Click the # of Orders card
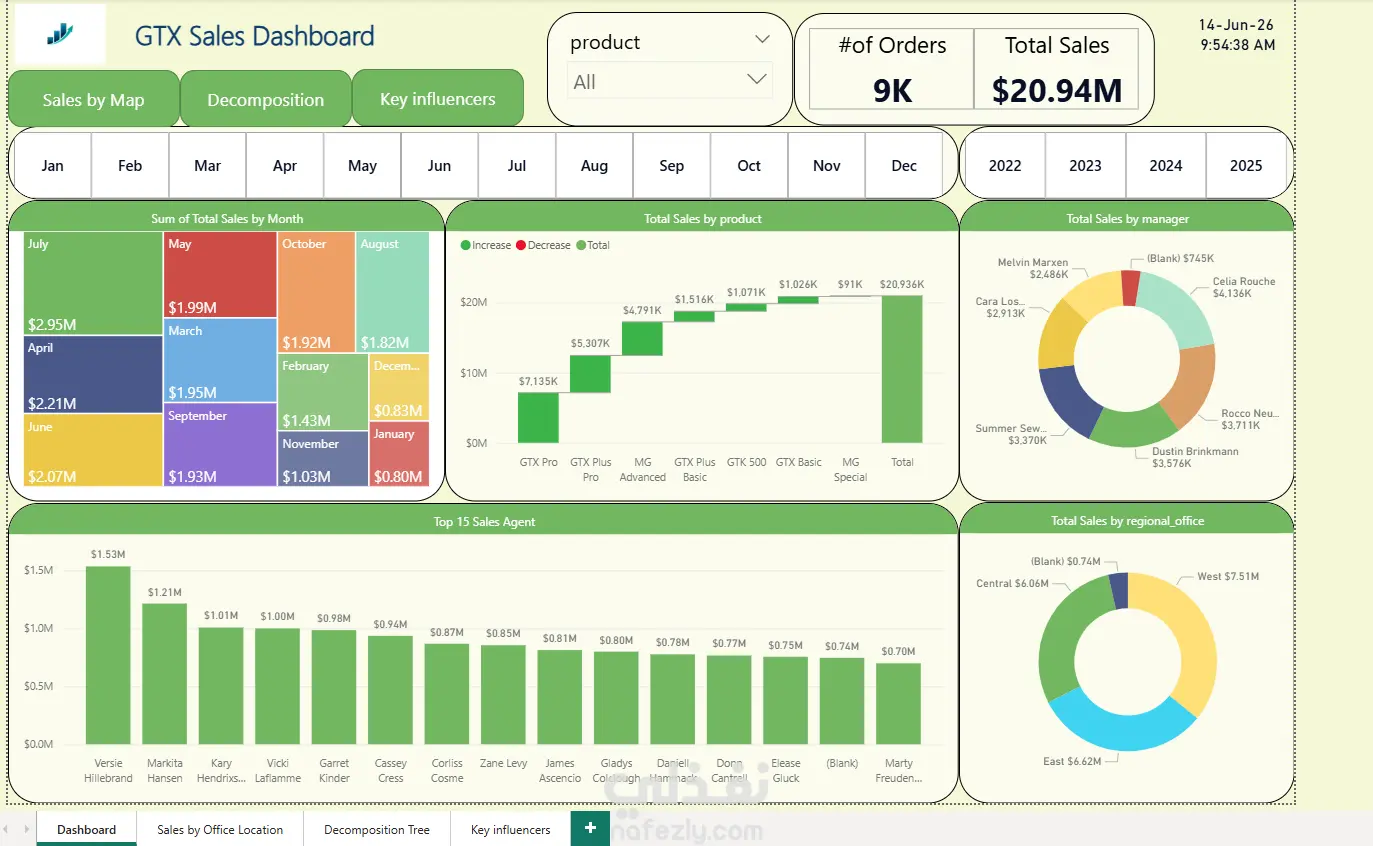 (x=892, y=69)
